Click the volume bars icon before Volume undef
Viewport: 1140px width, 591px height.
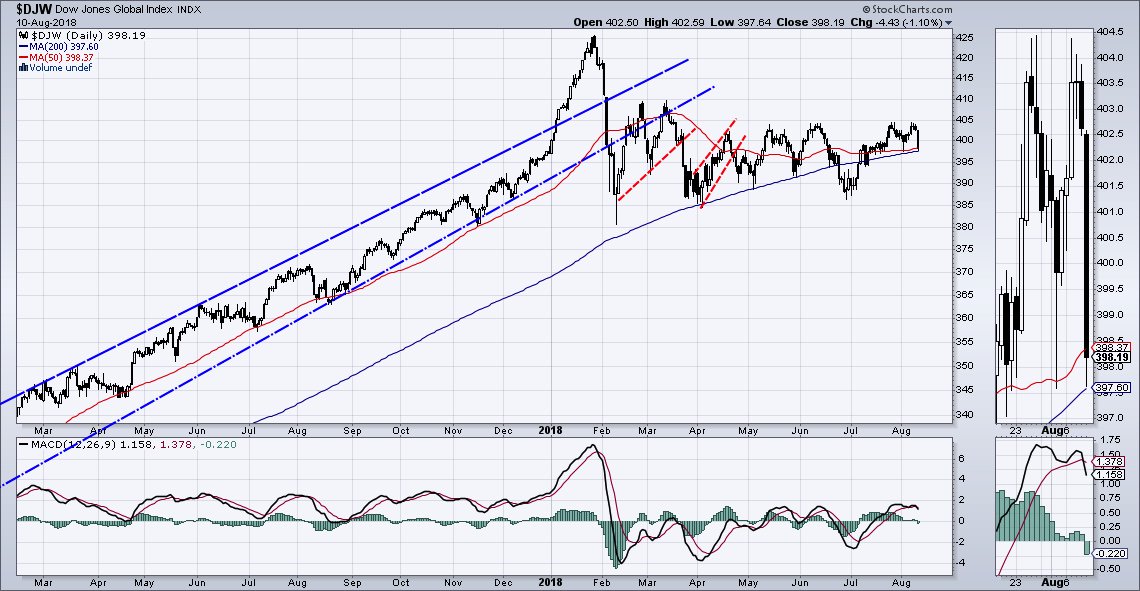pyautogui.click(x=24, y=68)
